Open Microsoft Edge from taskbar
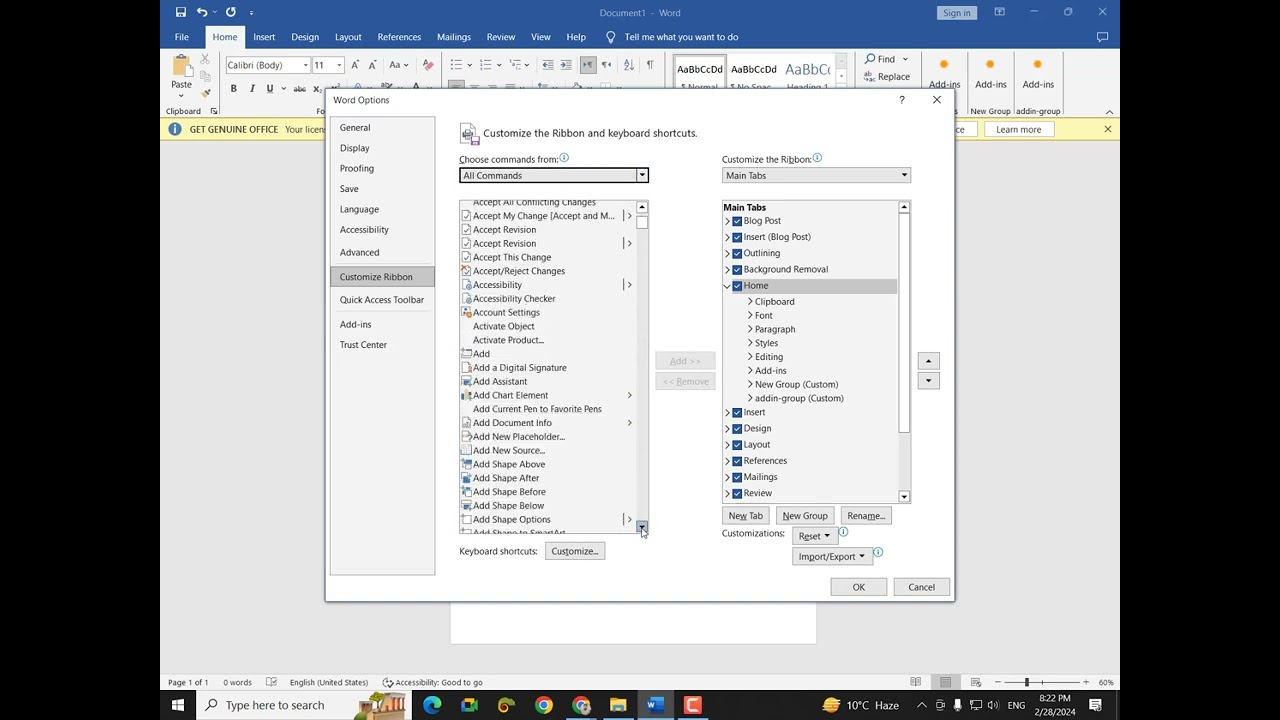 click(432, 705)
